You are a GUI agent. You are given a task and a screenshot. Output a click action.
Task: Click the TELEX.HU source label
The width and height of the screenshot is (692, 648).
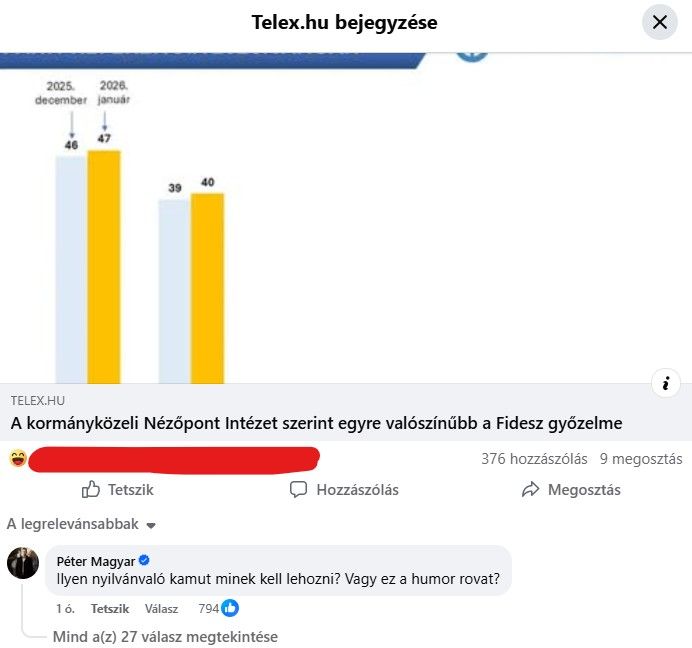click(x=37, y=400)
